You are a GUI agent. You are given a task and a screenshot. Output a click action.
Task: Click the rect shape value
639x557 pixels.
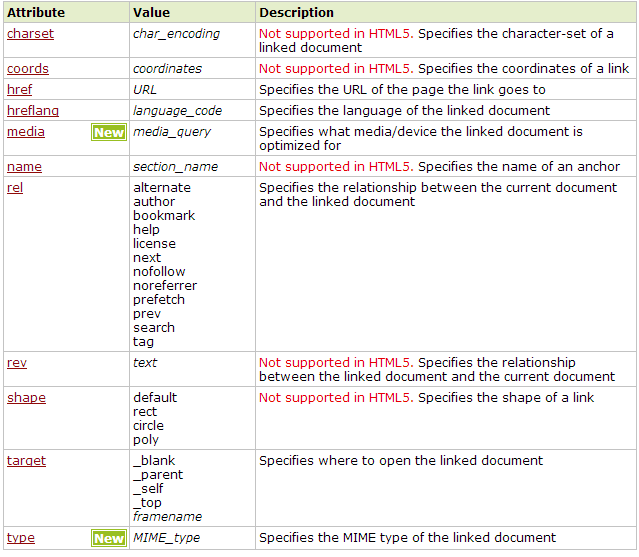click(145, 412)
